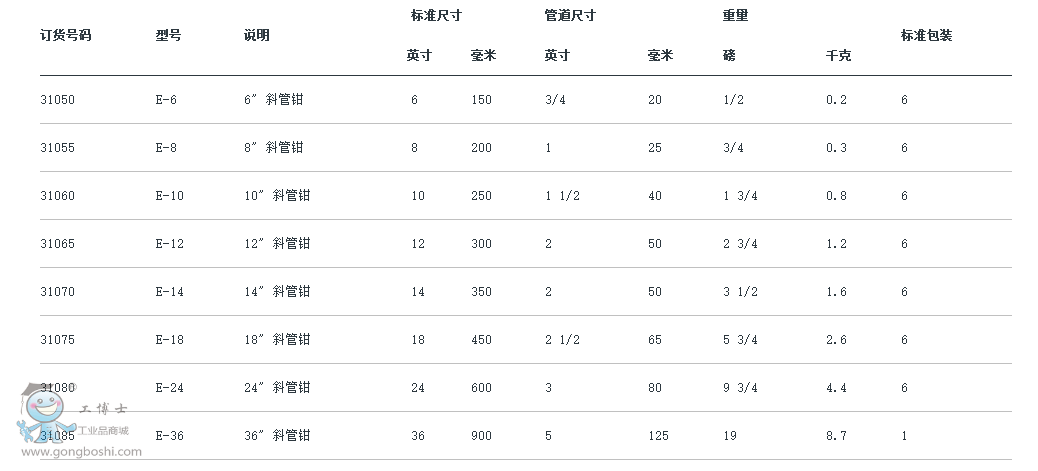The width and height of the screenshot is (1038, 471).
Task: Click the 管道尺寸 header
Action: [570, 15]
